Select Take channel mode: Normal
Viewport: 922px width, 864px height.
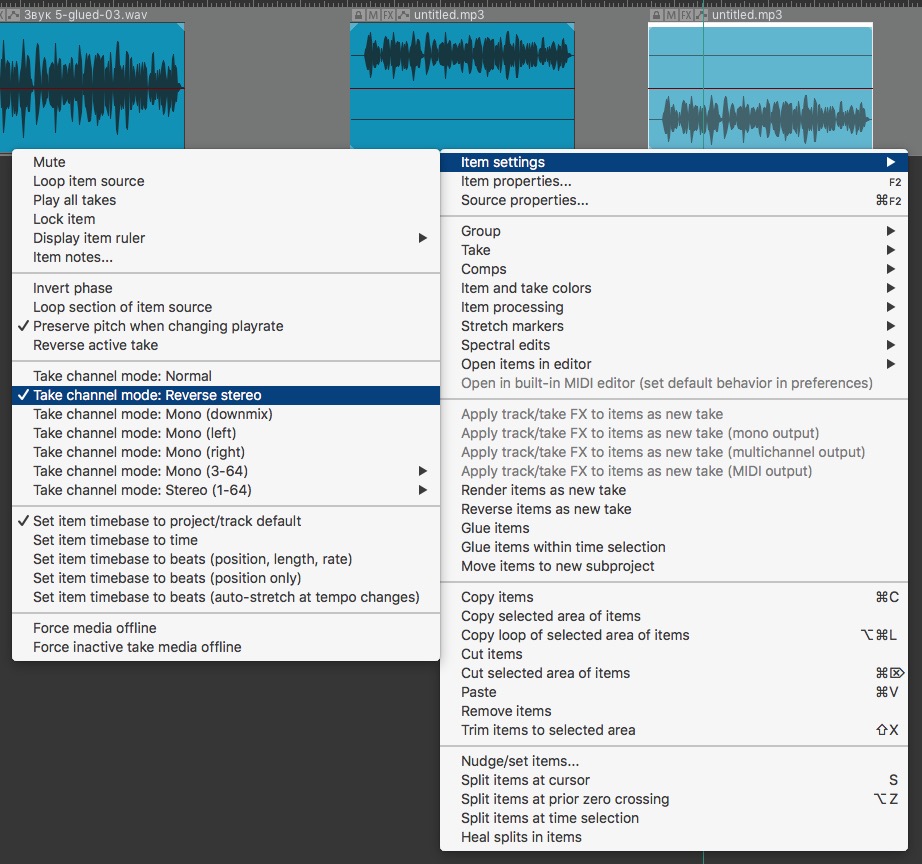[x=226, y=376]
